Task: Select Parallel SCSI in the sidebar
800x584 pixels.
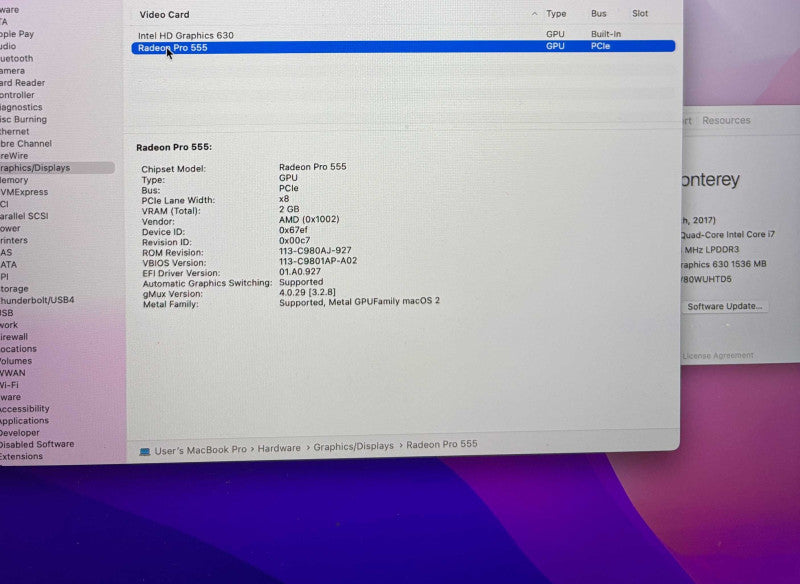Action: (x=24, y=216)
